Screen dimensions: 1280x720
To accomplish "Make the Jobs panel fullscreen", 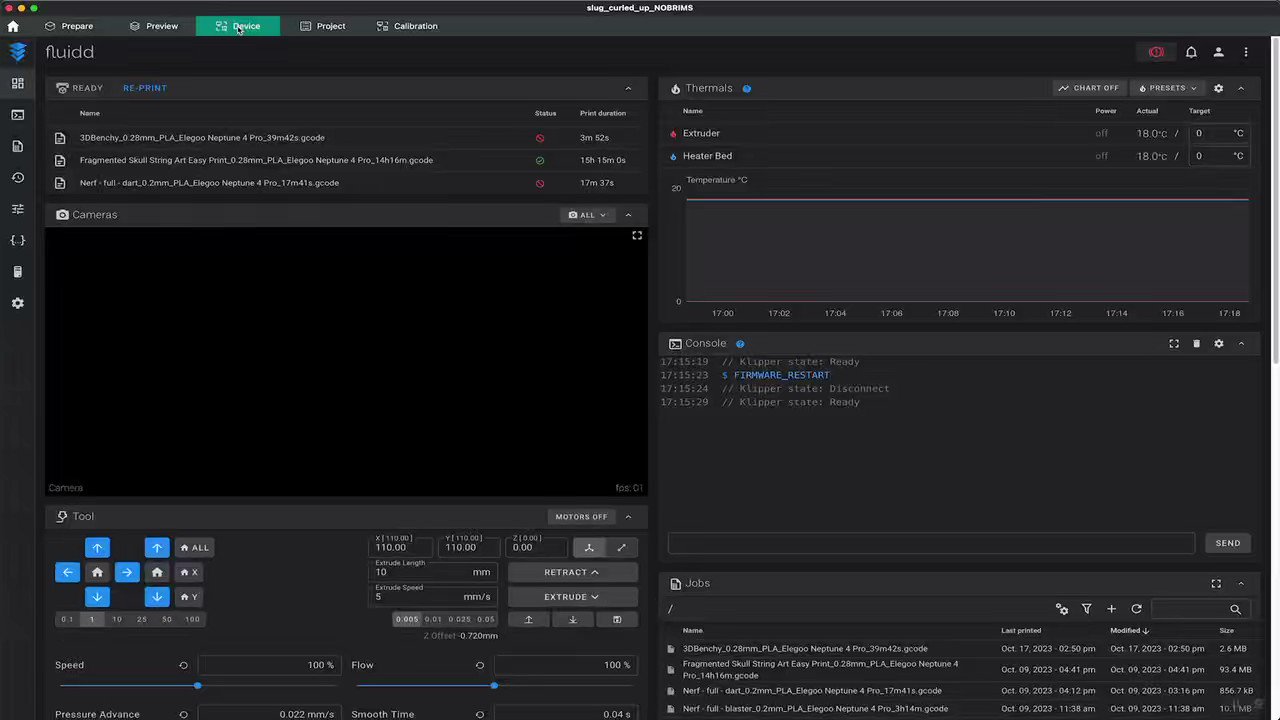I will (1216, 584).
